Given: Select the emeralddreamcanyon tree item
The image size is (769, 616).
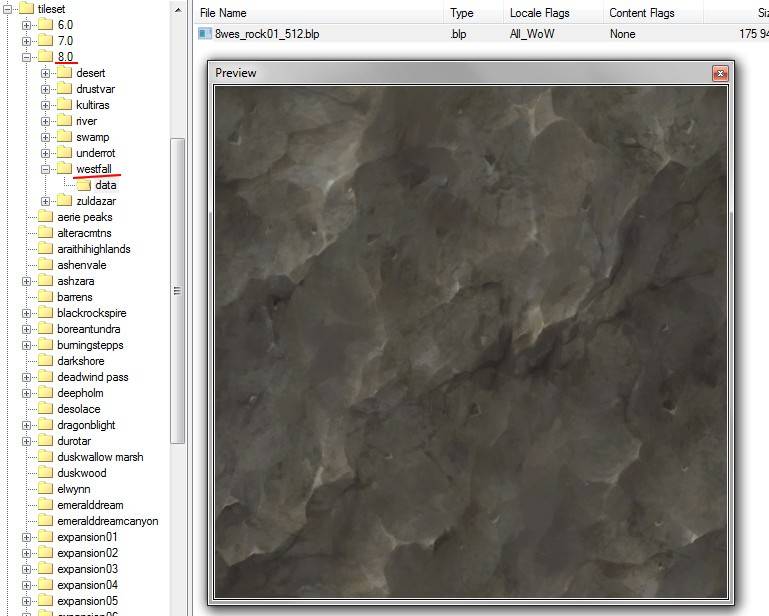Looking at the screenshot, I should point(108,521).
